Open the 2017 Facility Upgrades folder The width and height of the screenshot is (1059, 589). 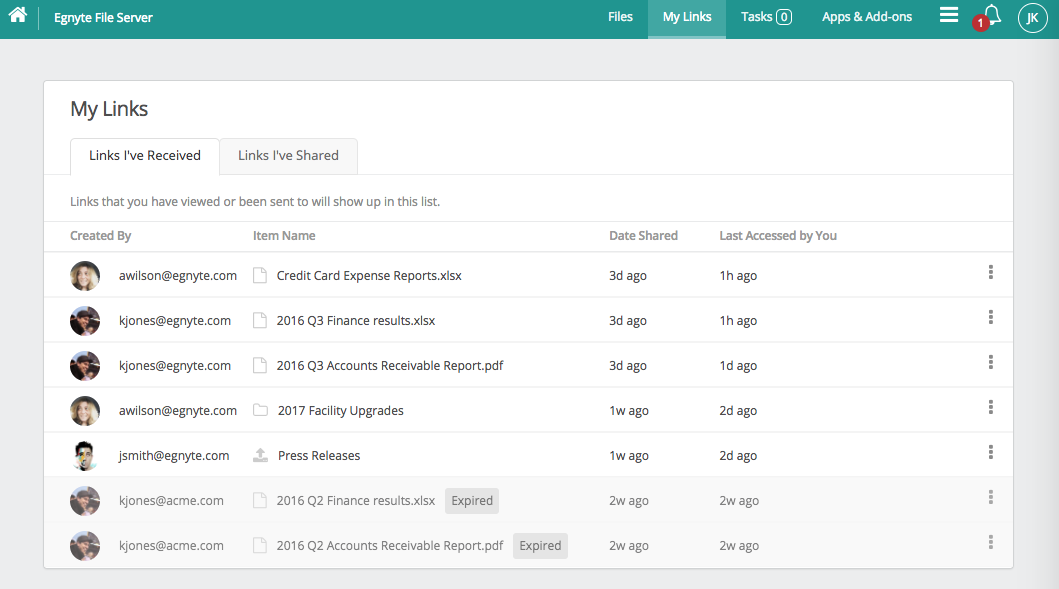click(x=340, y=411)
